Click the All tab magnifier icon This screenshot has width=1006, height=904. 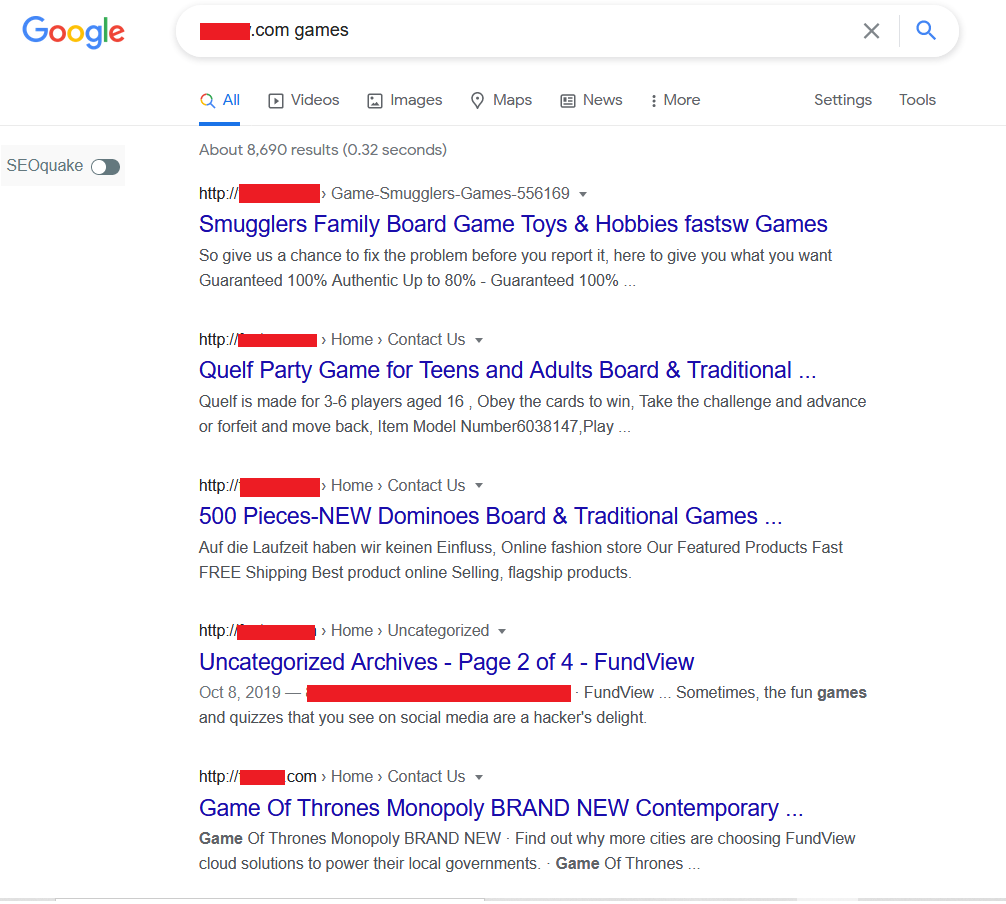click(207, 101)
